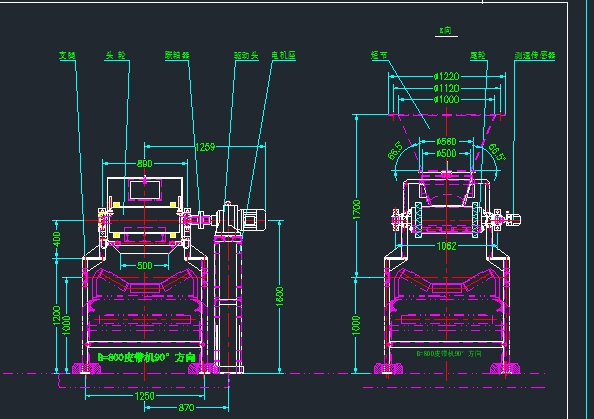Pick the 870 dimension text
This screenshot has width=594, height=419.
[x=186, y=408]
